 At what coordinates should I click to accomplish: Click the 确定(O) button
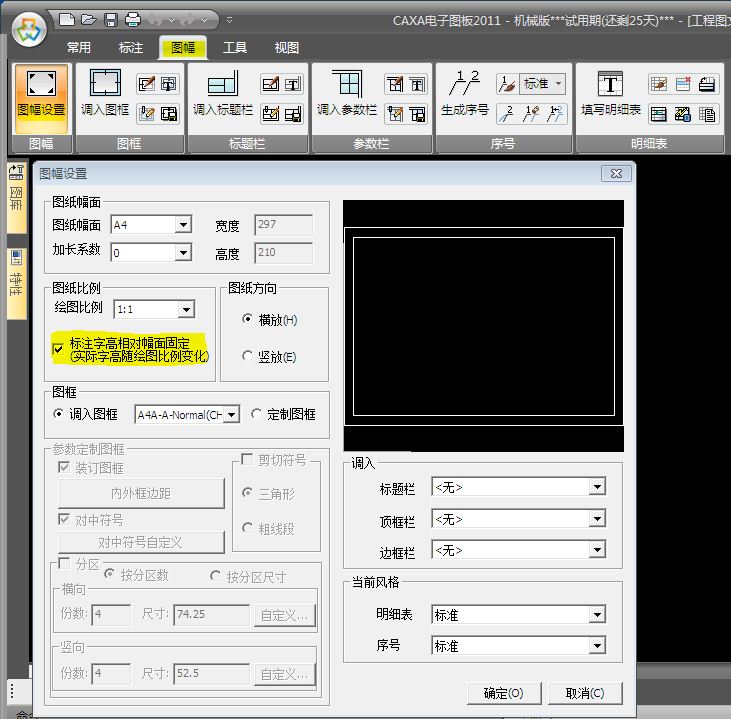tap(503, 693)
